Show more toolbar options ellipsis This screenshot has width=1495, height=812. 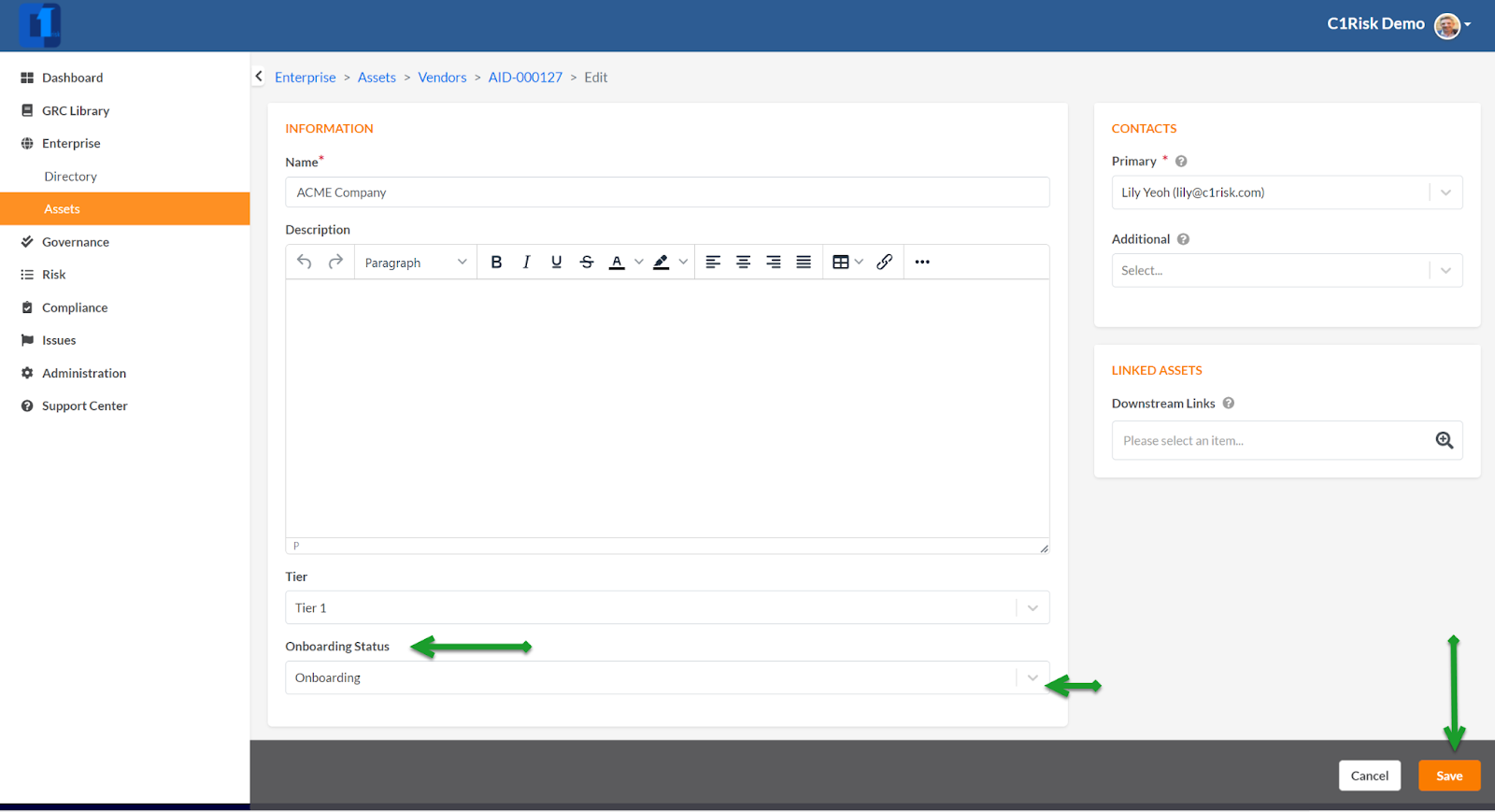coord(922,262)
